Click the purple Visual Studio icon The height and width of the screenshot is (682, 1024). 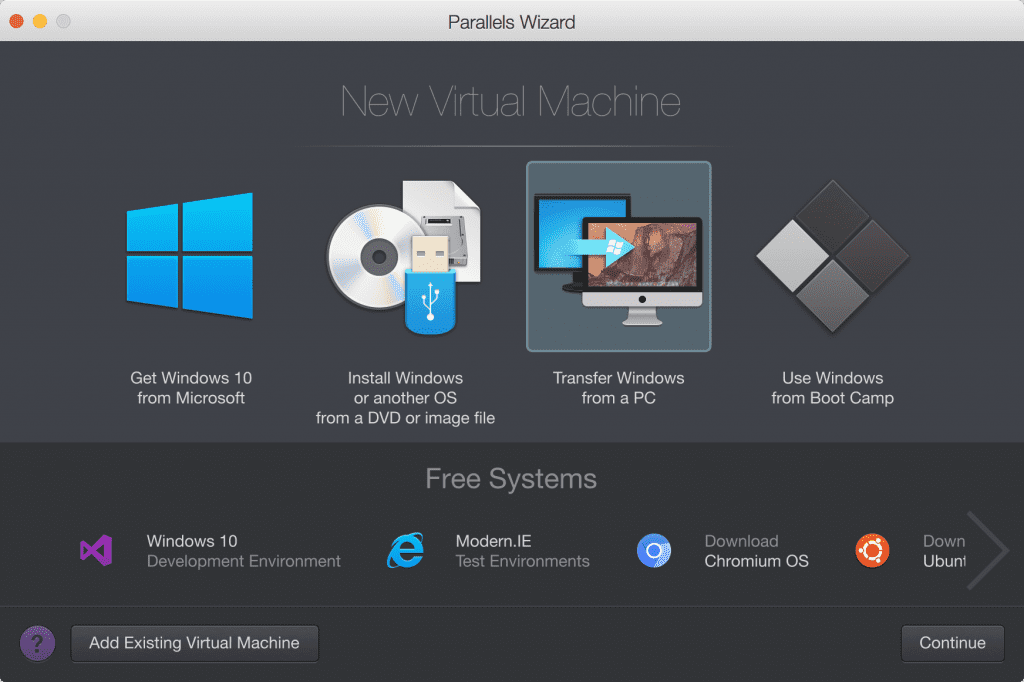tap(96, 551)
